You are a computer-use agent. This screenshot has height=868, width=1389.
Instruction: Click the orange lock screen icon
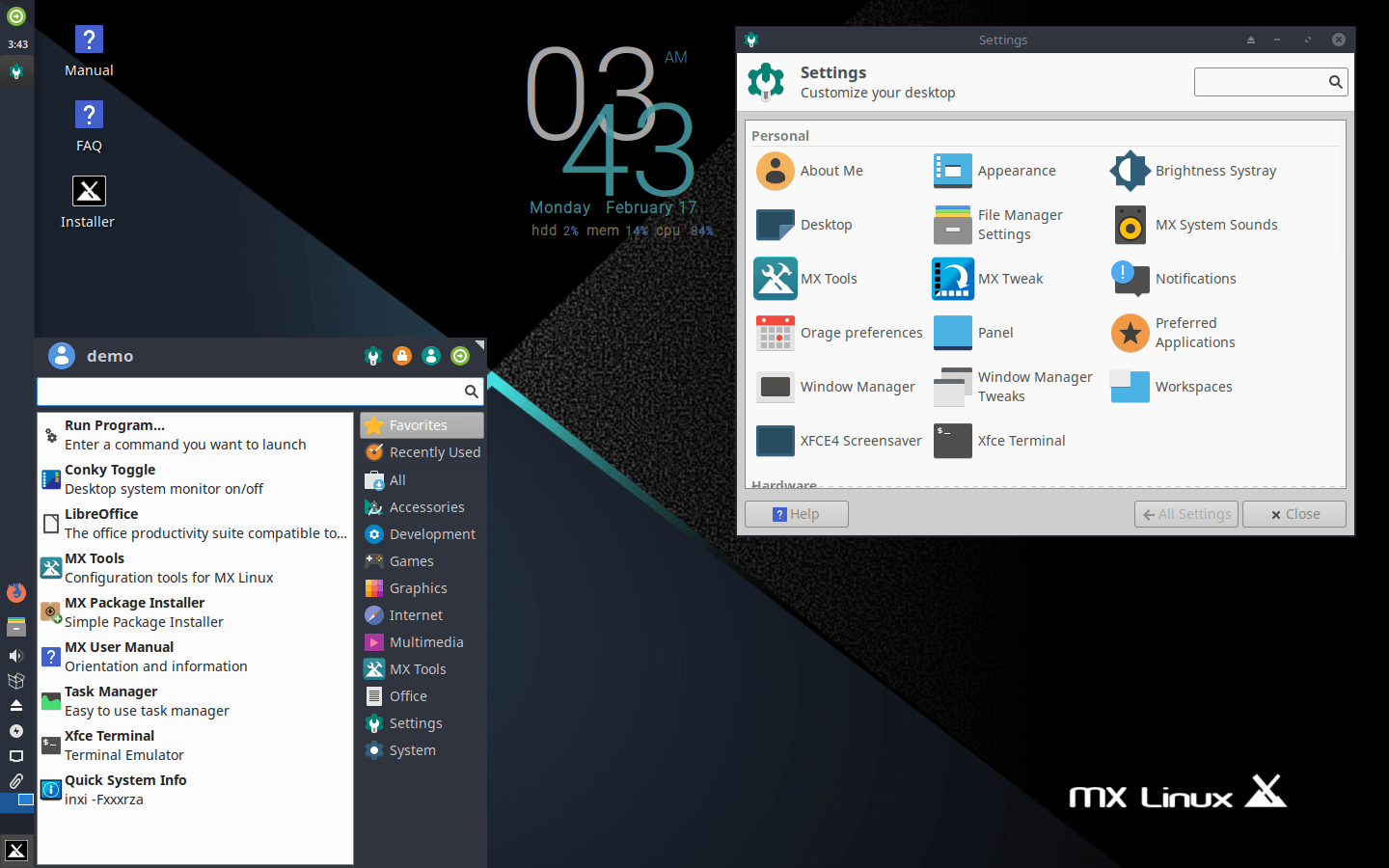point(402,356)
